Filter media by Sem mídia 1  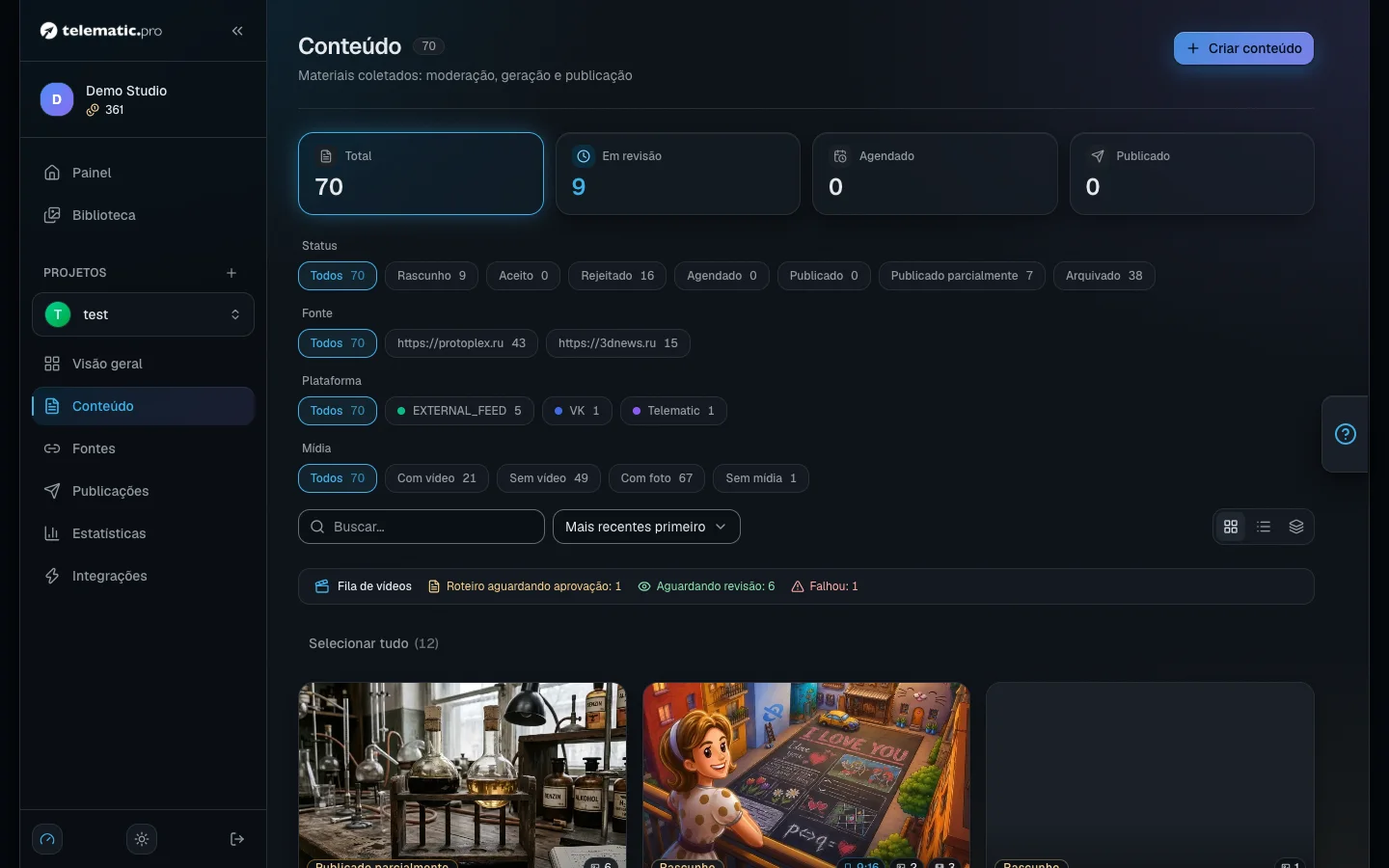click(761, 478)
